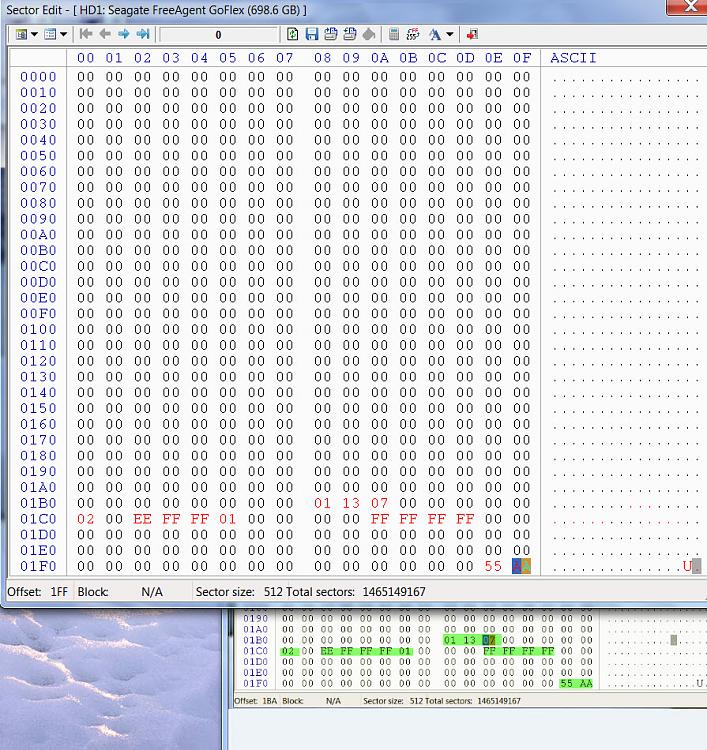This screenshot has height=750, width=707.
Task: Click row offset label 0000
Action: [38, 77]
